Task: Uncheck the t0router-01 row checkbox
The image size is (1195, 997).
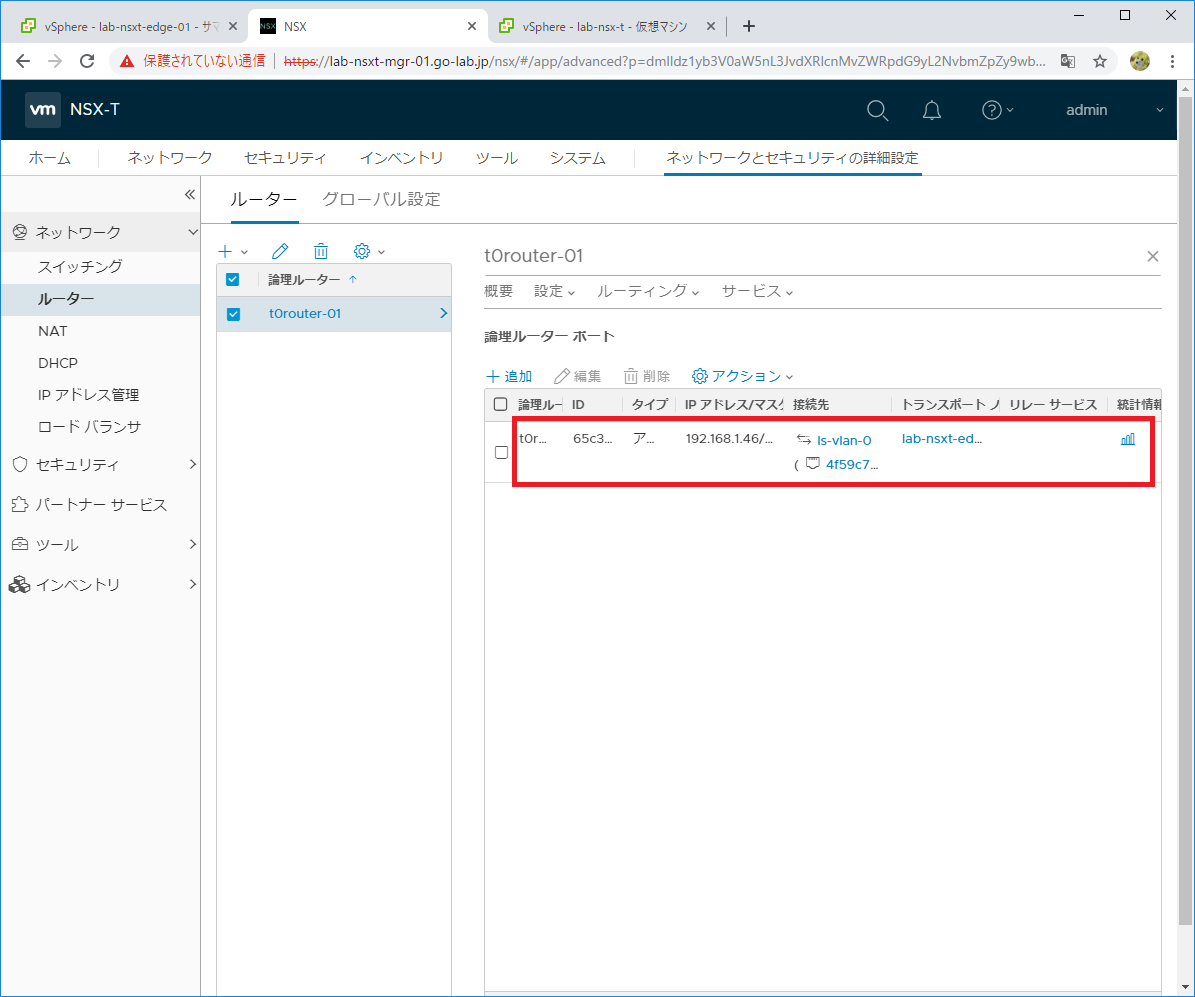Action: click(x=233, y=314)
